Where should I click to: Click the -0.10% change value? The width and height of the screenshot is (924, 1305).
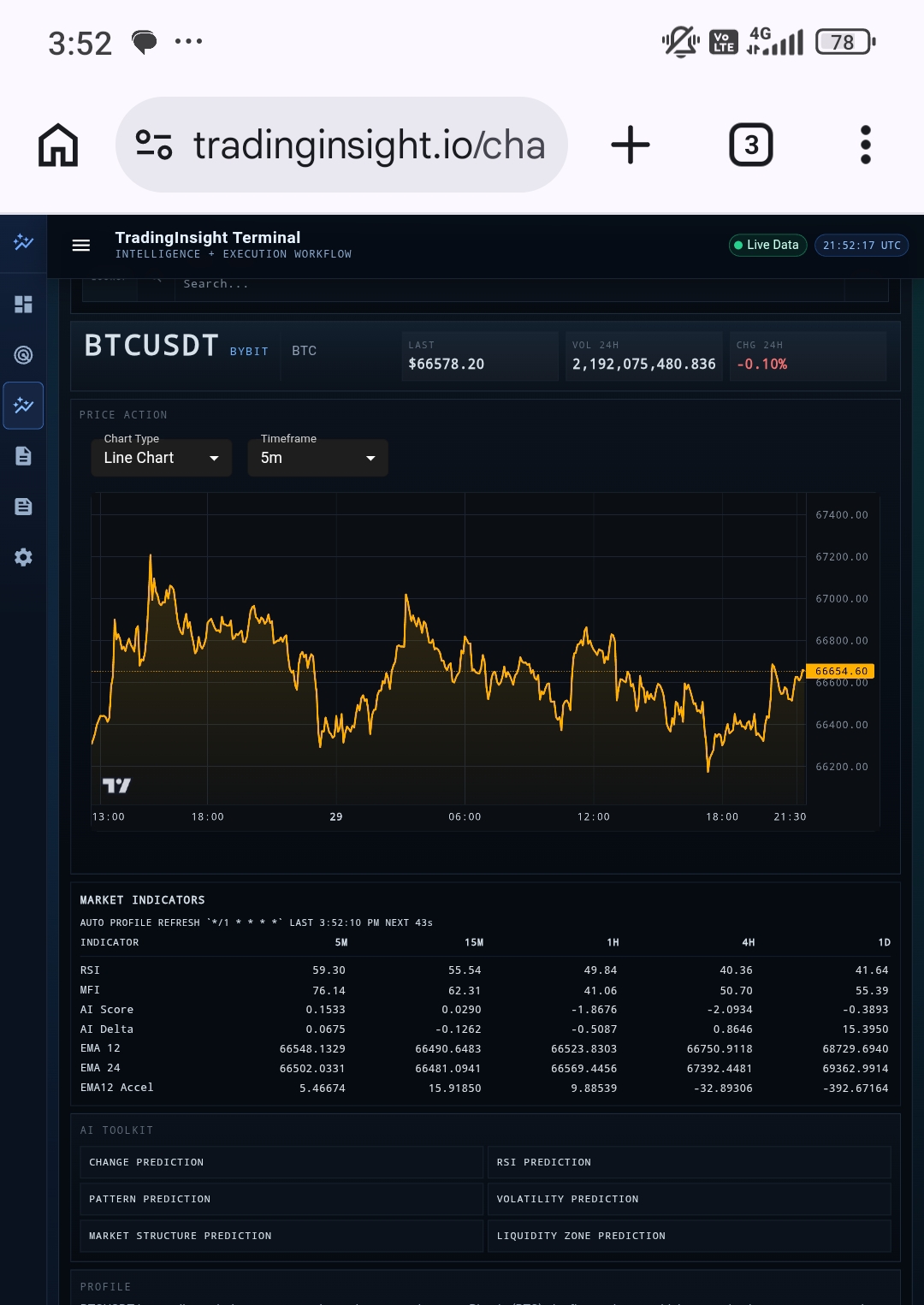click(x=762, y=364)
